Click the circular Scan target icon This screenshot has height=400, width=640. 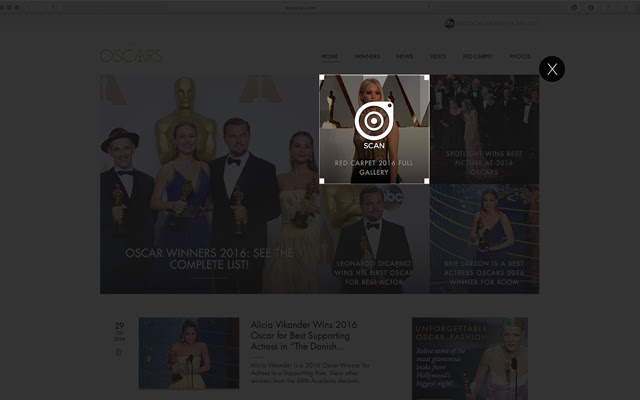tap(374, 121)
